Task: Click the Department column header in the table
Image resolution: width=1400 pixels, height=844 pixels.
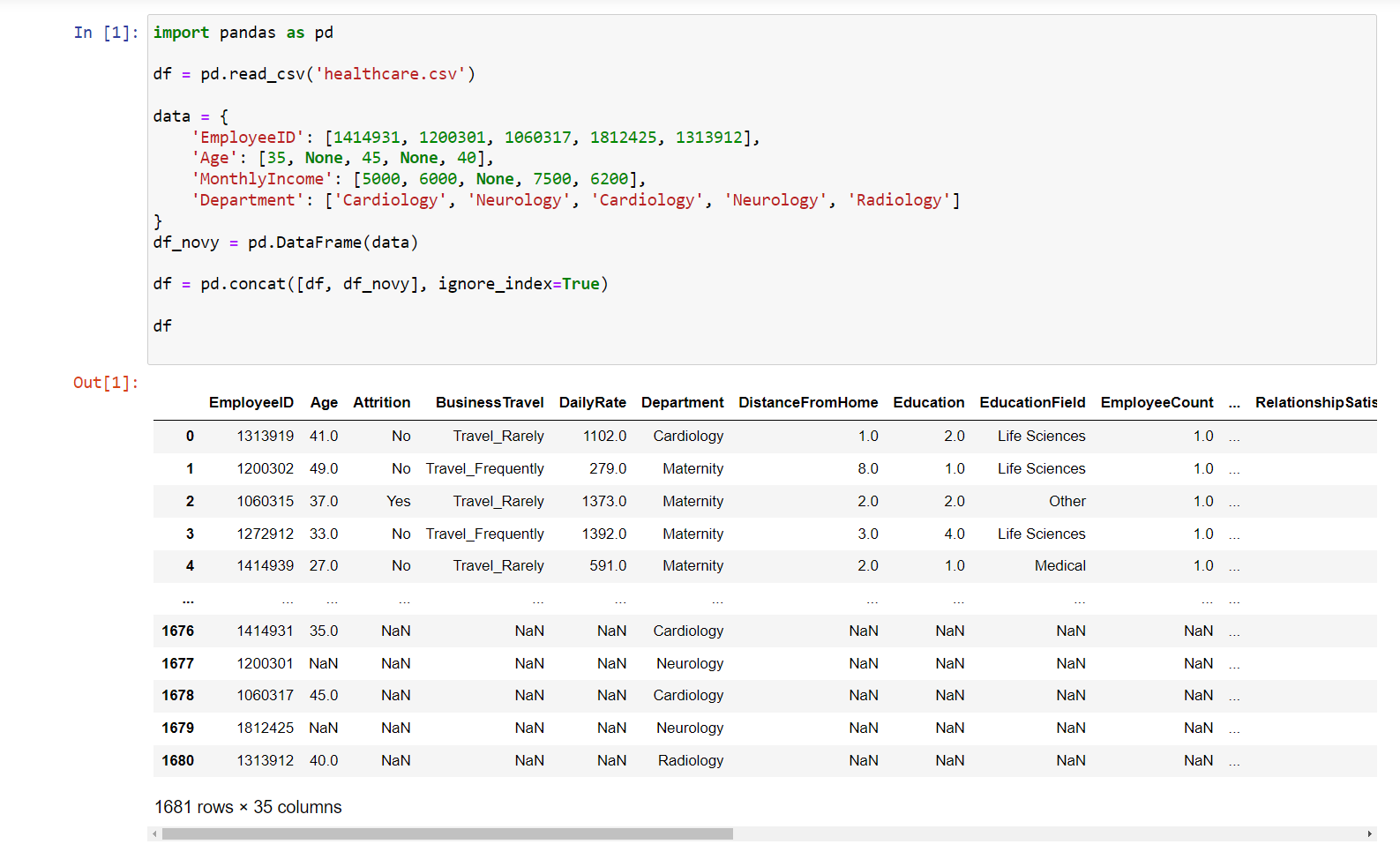Action: (683, 402)
